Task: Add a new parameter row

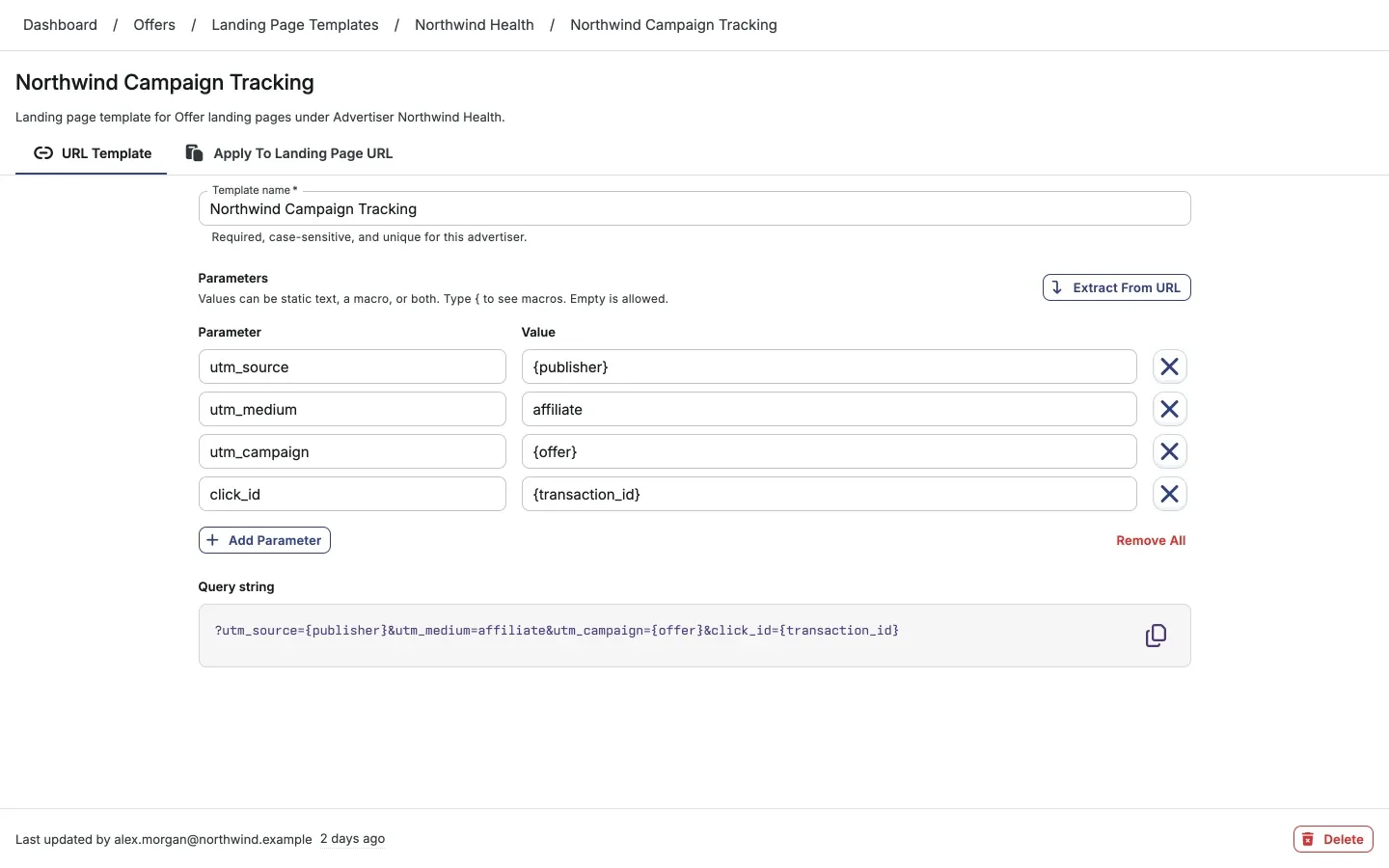Action: [264, 540]
